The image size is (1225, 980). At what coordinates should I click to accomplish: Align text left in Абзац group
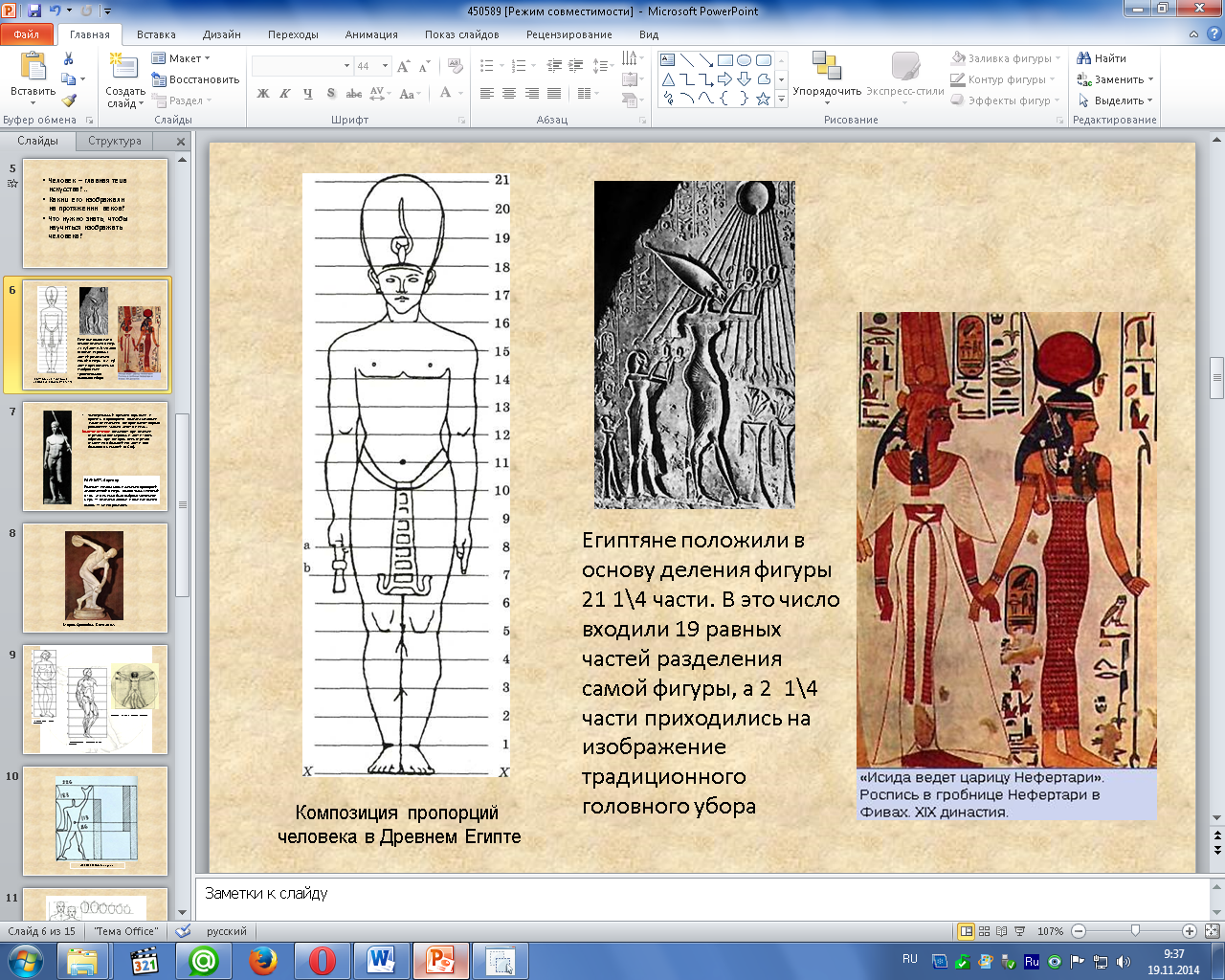[487, 94]
